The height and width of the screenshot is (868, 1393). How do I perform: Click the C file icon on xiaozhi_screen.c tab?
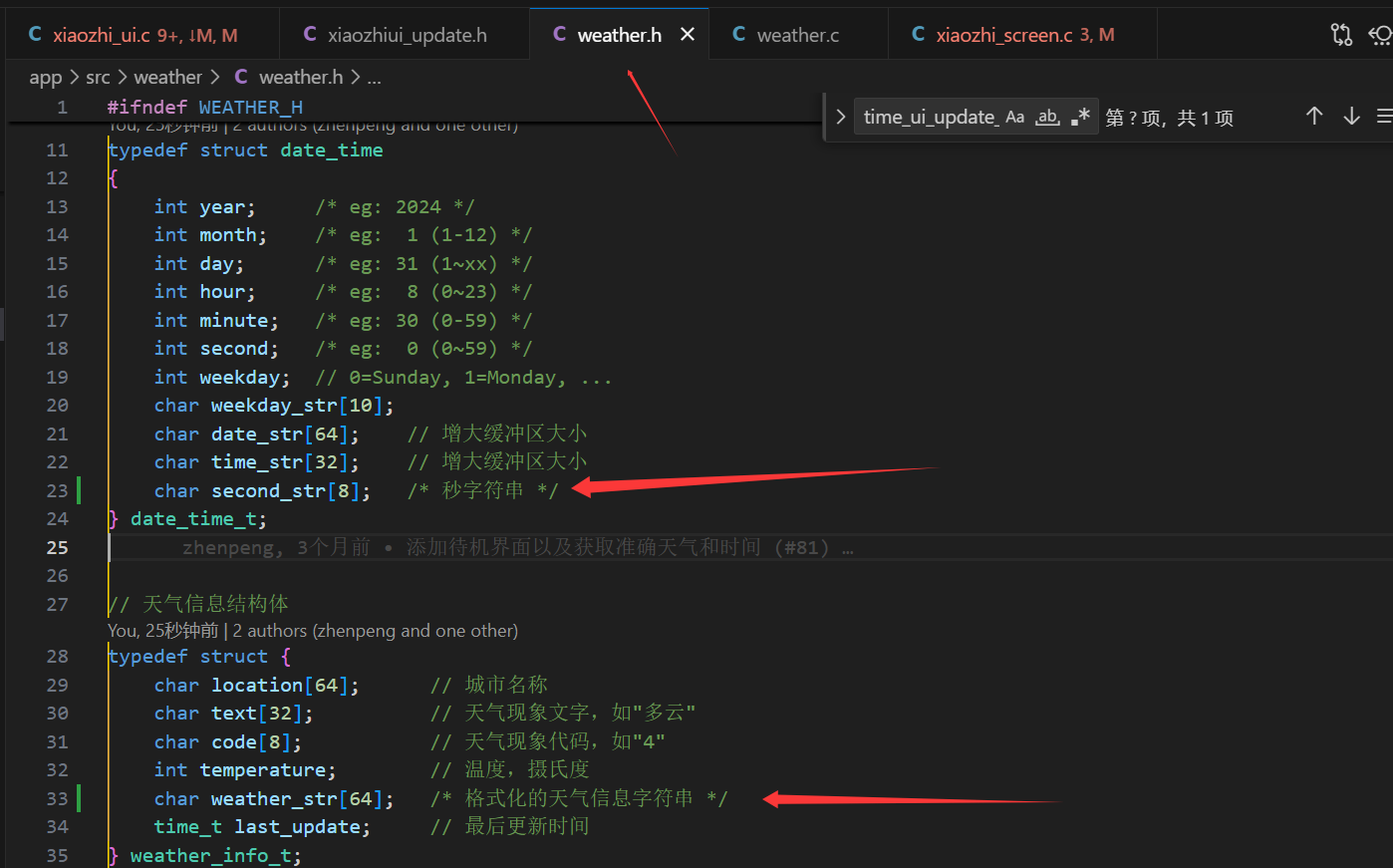pyautogui.click(x=918, y=35)
